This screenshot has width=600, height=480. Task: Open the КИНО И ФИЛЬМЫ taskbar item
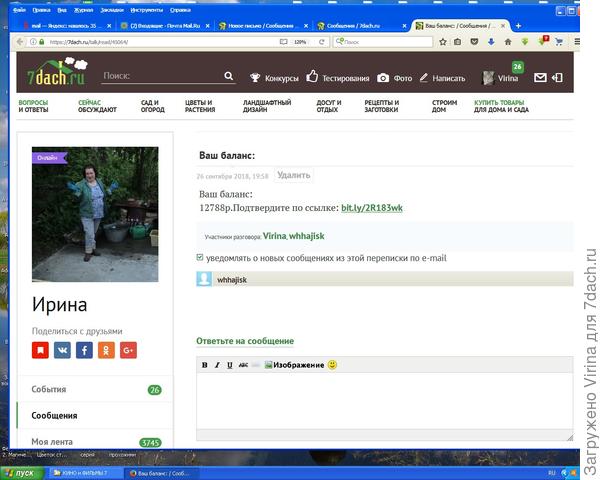click(x=85, y=473)
